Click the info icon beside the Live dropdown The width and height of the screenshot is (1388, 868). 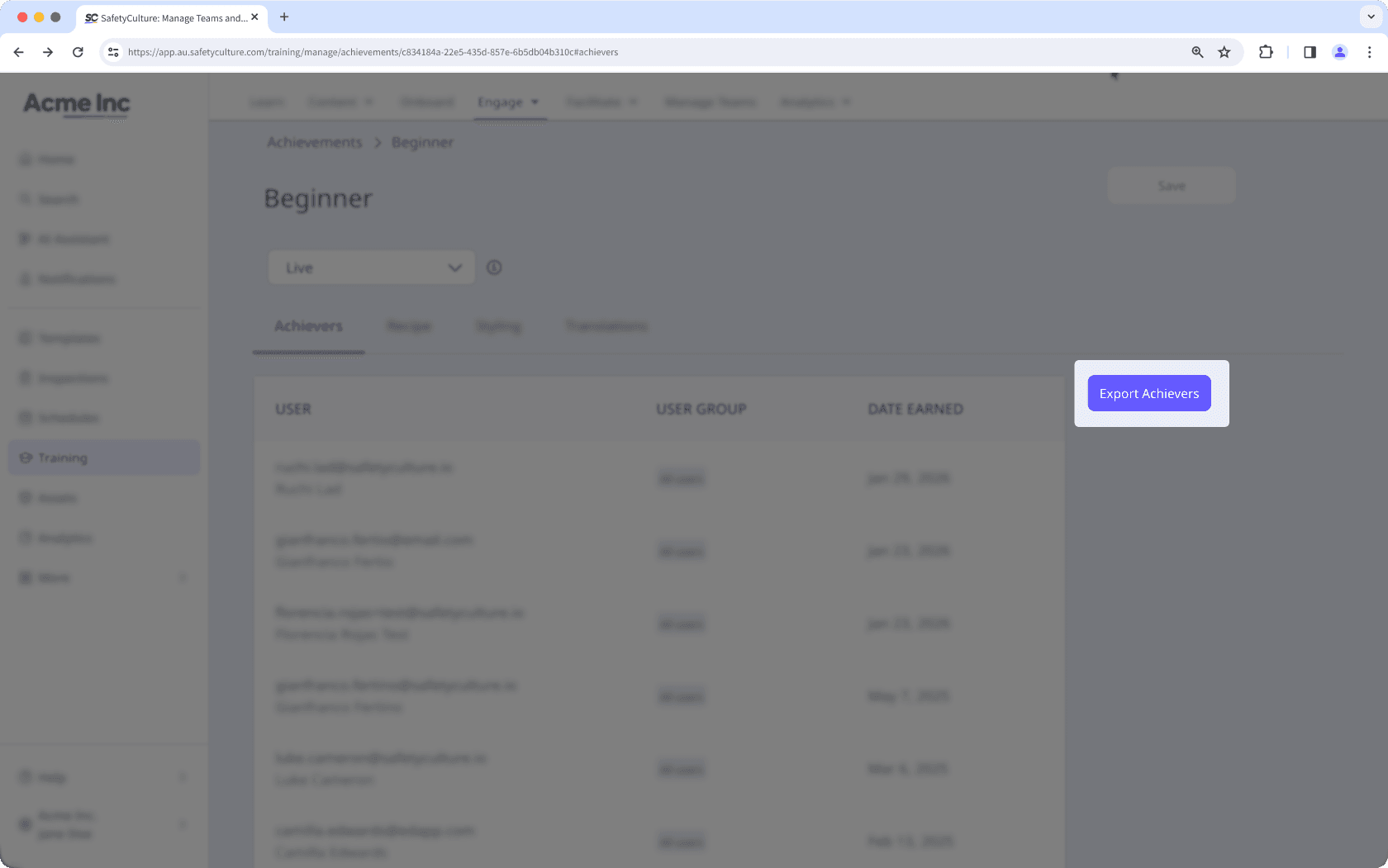(494, 267)
